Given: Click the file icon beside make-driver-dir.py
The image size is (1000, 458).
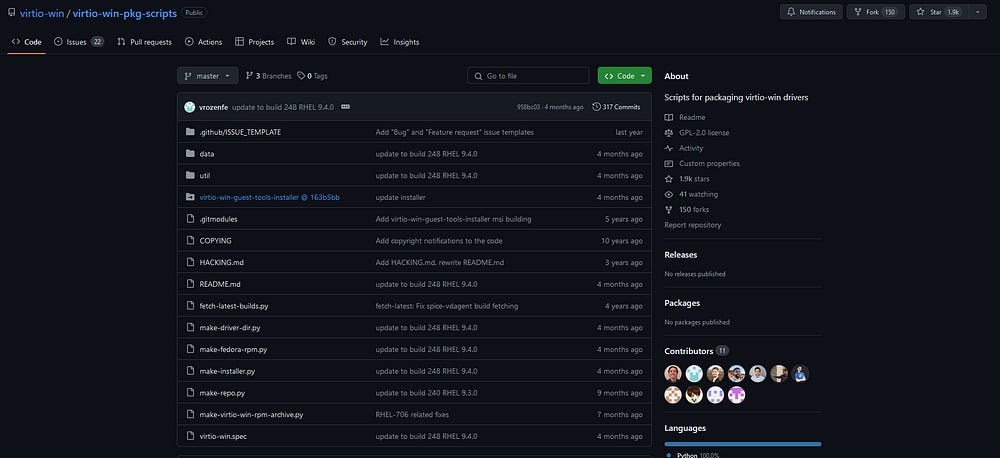Looking at the screenshot, I should tap(189, 327).
